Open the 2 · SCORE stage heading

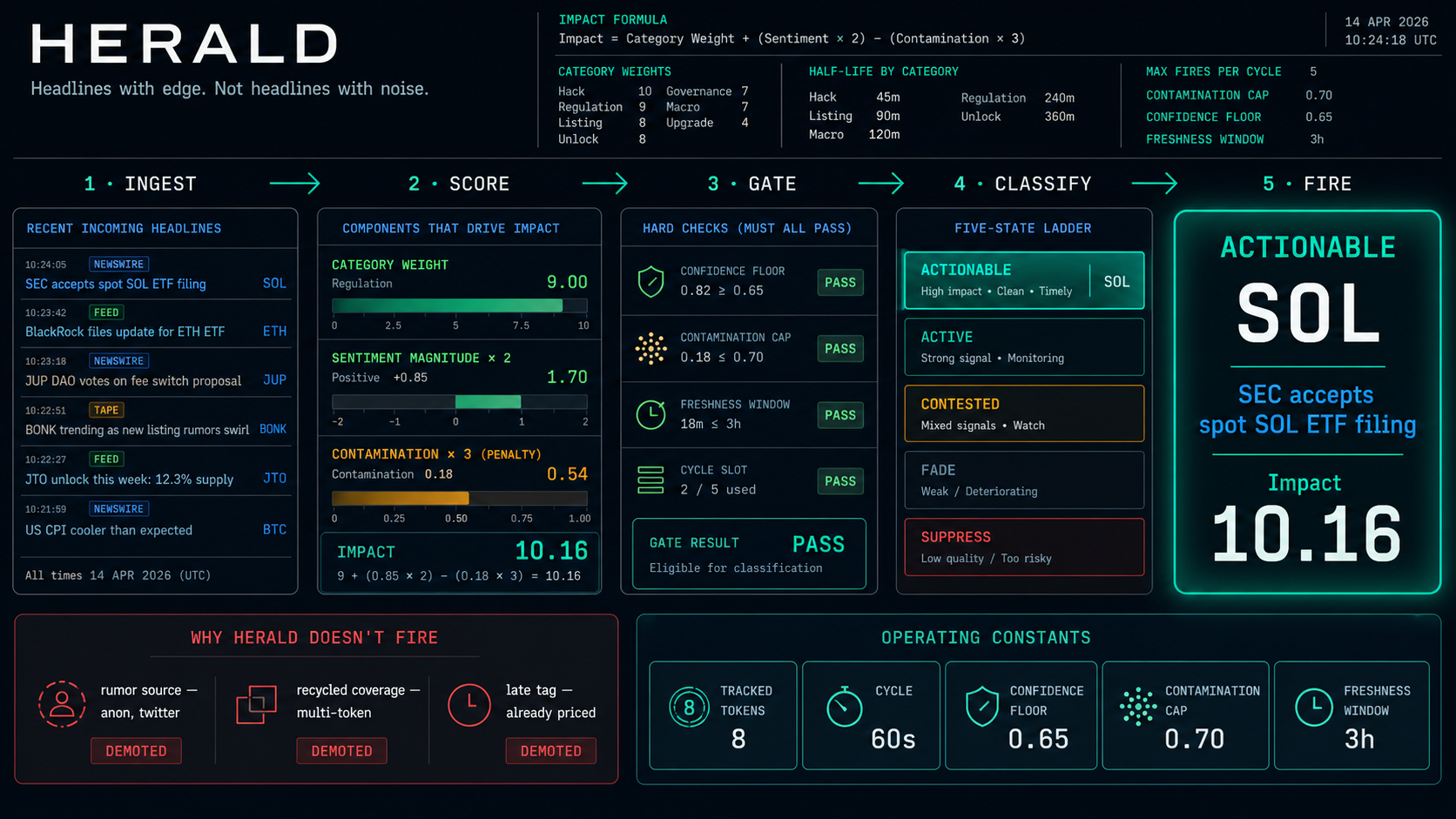459,184
